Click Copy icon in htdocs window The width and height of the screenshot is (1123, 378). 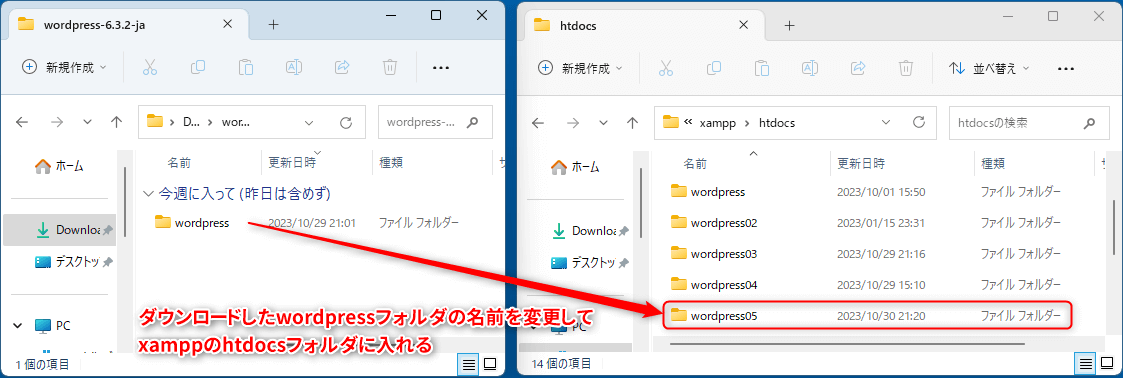click(713, 68)
